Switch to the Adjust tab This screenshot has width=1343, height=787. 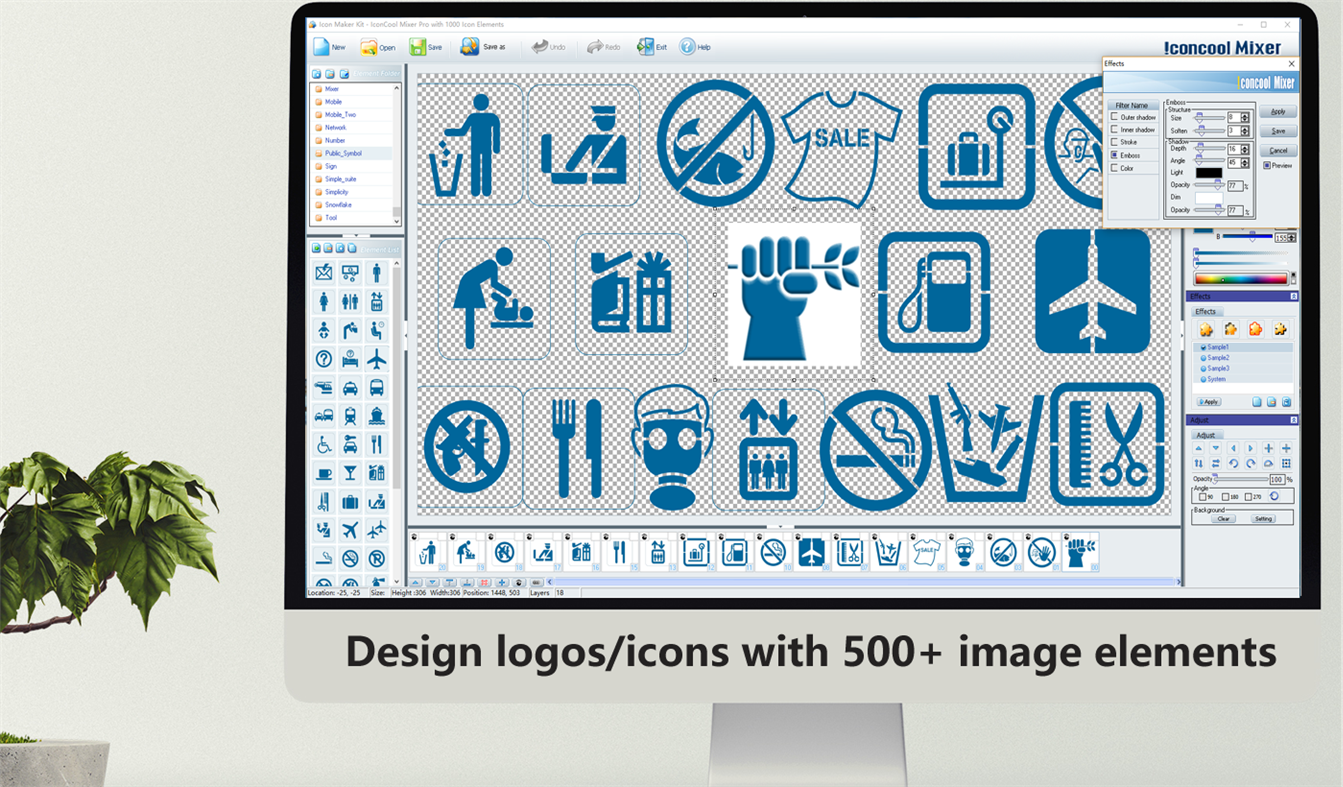point(1204,433)
